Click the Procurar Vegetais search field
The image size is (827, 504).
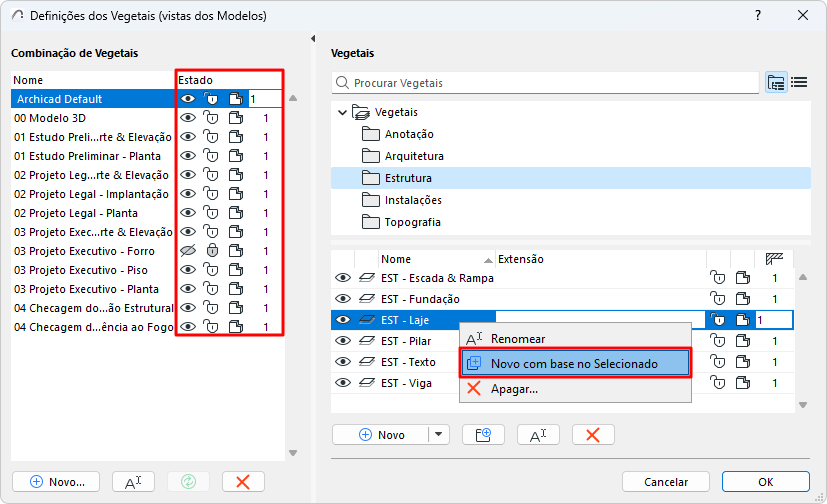coord(545,83)
